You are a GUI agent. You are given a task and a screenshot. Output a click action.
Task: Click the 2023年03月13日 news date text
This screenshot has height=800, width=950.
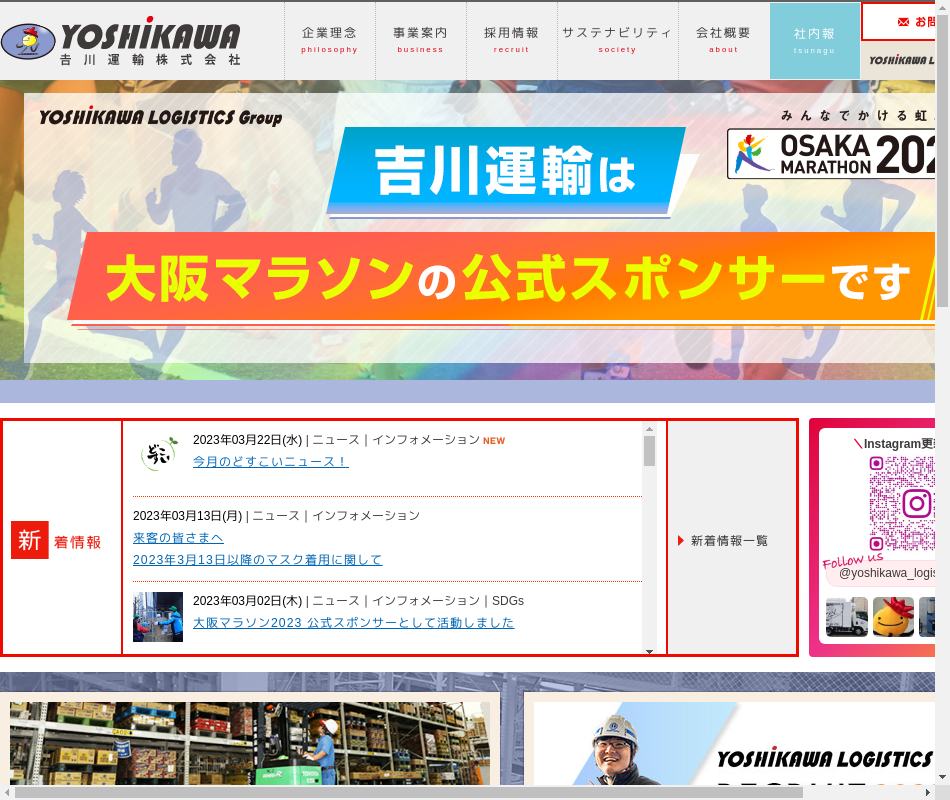tap(187, 516)
